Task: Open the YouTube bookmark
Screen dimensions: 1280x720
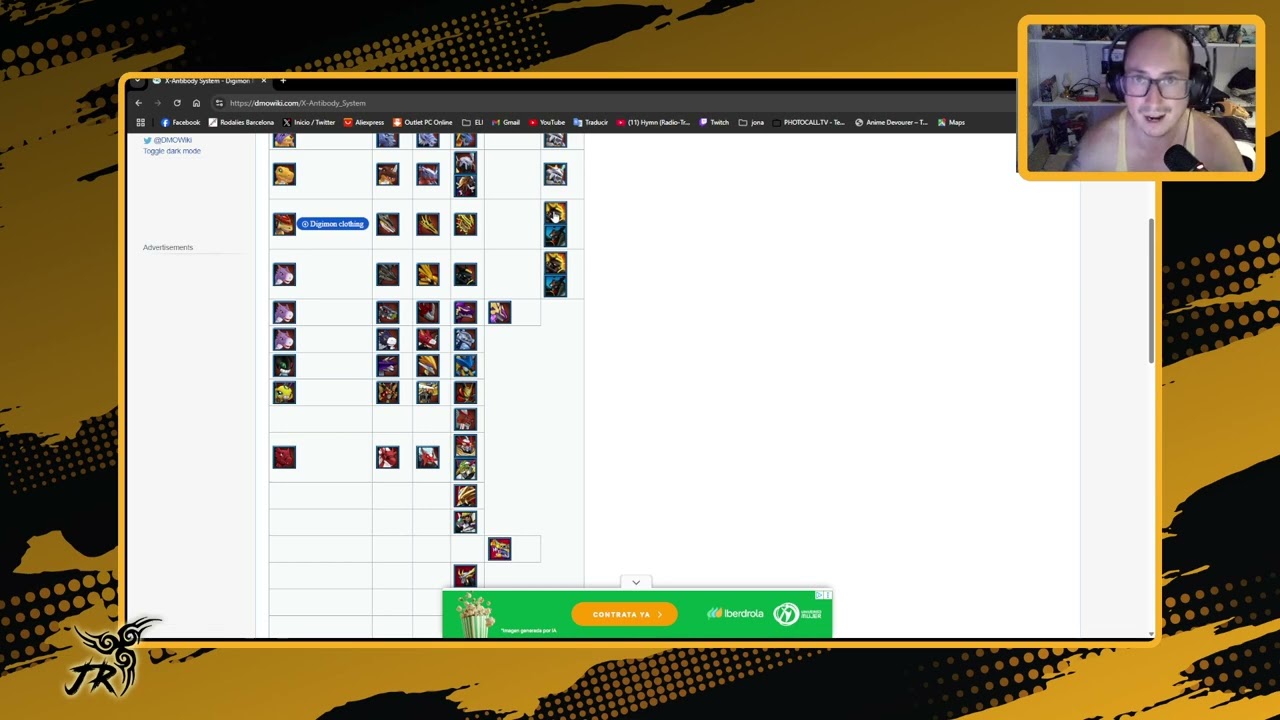Action: click(x=547, y=123)
